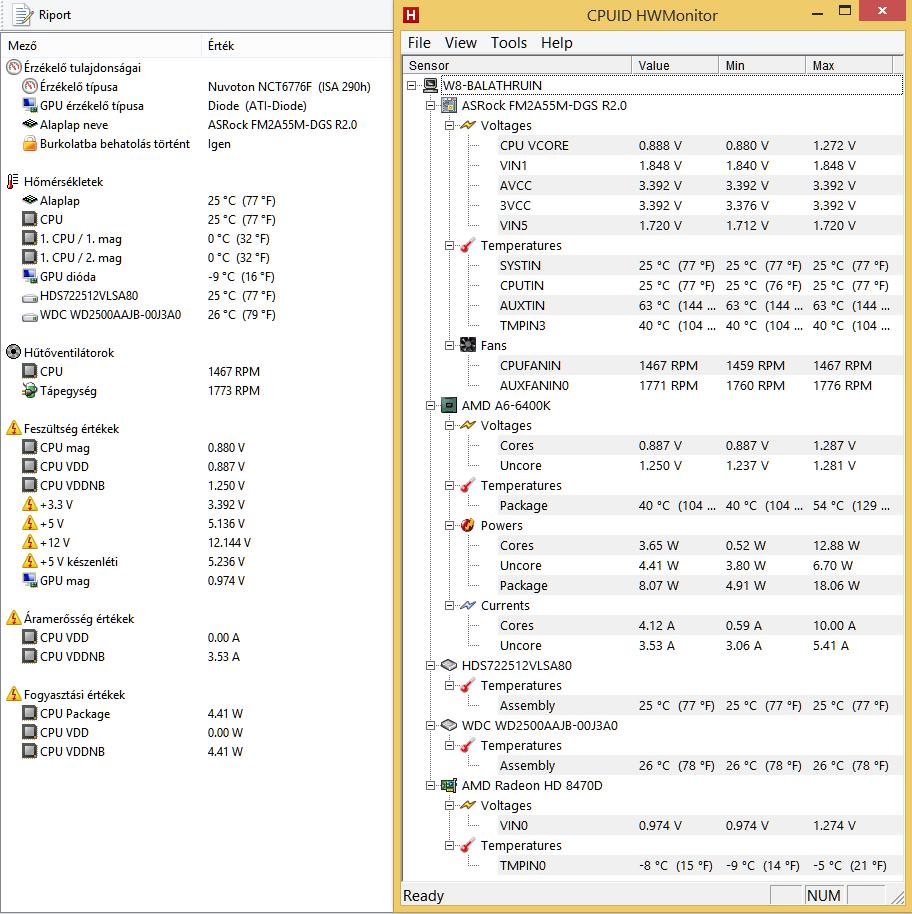This screenshot has height=914, width=912.
Task: Collapse the Powers group
Action: (x=449, y=525)
